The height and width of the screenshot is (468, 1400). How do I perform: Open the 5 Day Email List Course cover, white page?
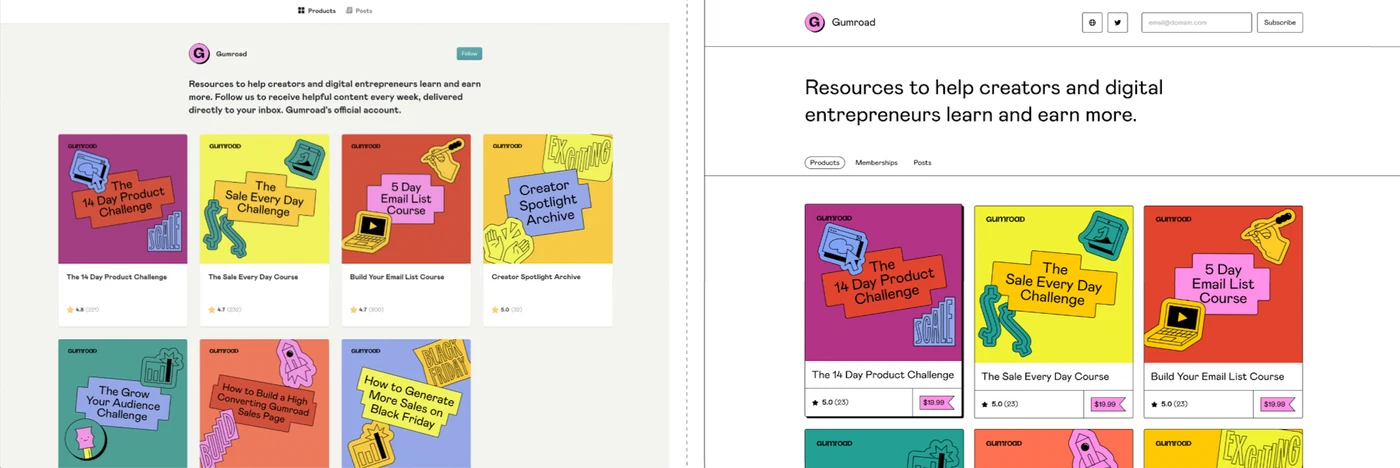coord(1223,284)
